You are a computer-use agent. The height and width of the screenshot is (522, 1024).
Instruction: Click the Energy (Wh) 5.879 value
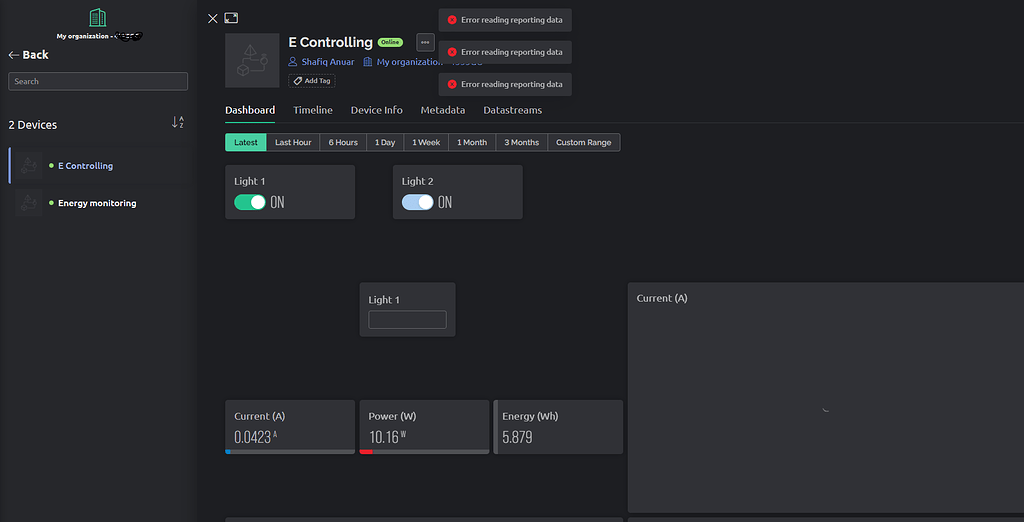tap(517, 437)
